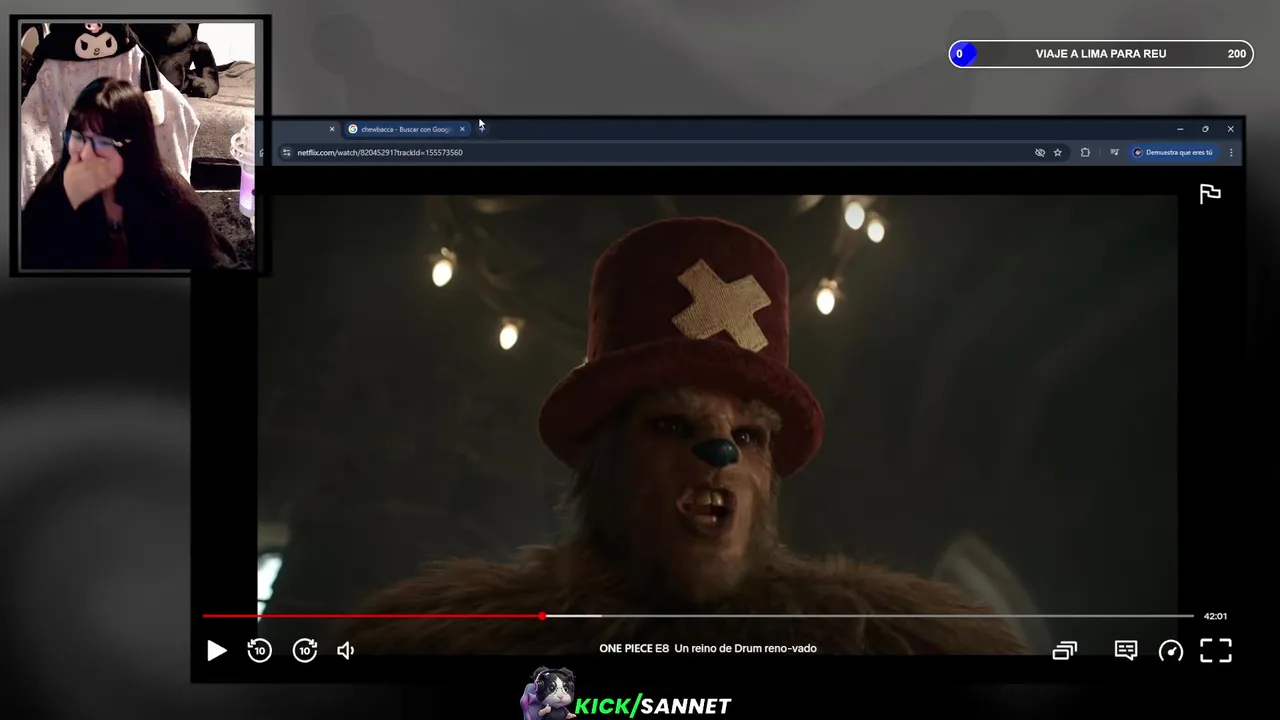Rewind 10 seconds in the Netflix player
This screenshot has width=1280, height=720.
[259, 651]
